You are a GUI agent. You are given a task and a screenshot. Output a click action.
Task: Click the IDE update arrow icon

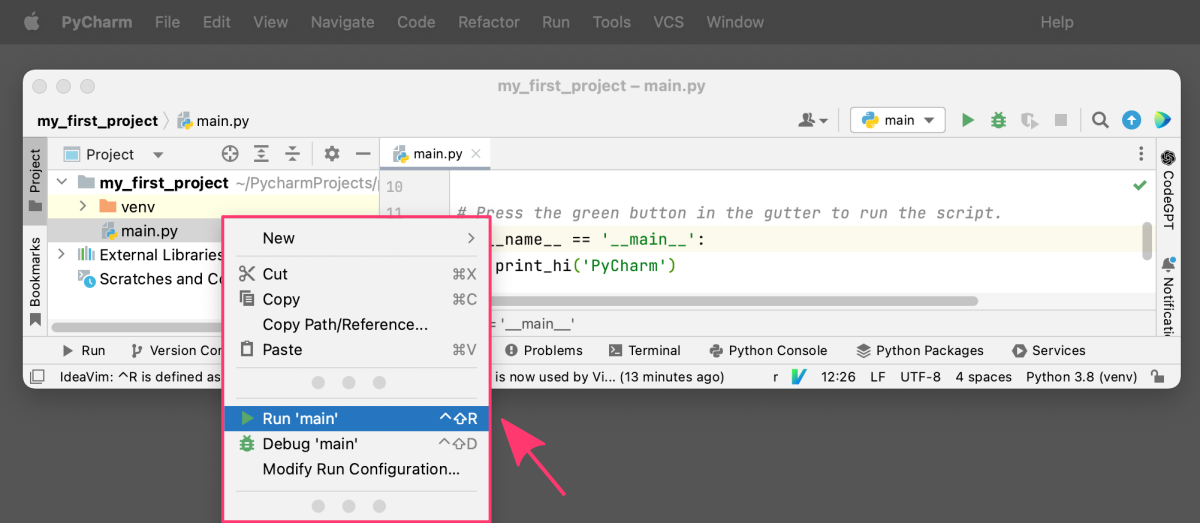(1131, 120)
